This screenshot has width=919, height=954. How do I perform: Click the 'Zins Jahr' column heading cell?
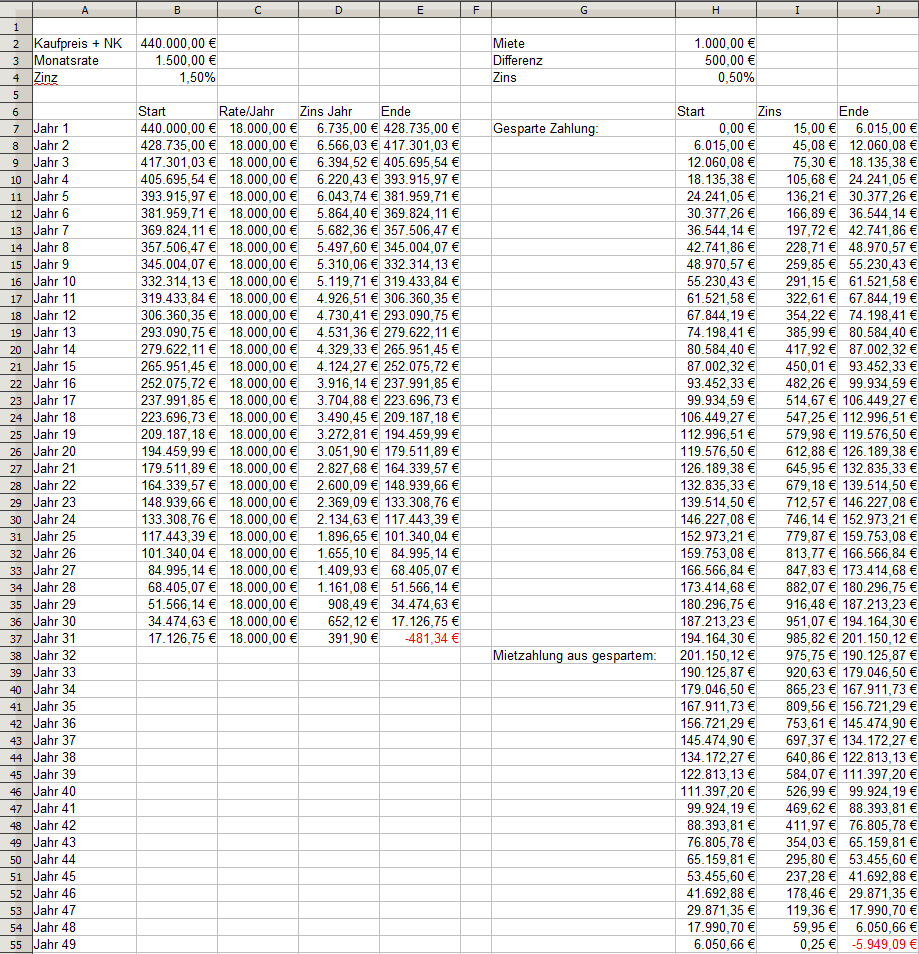pos(339,112)
